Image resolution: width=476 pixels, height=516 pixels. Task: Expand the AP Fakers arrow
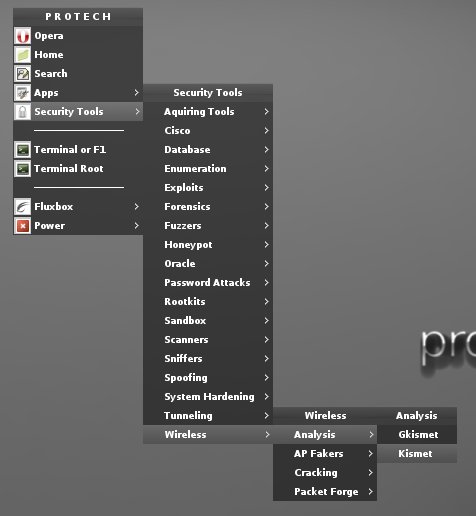tap(370, 453)
